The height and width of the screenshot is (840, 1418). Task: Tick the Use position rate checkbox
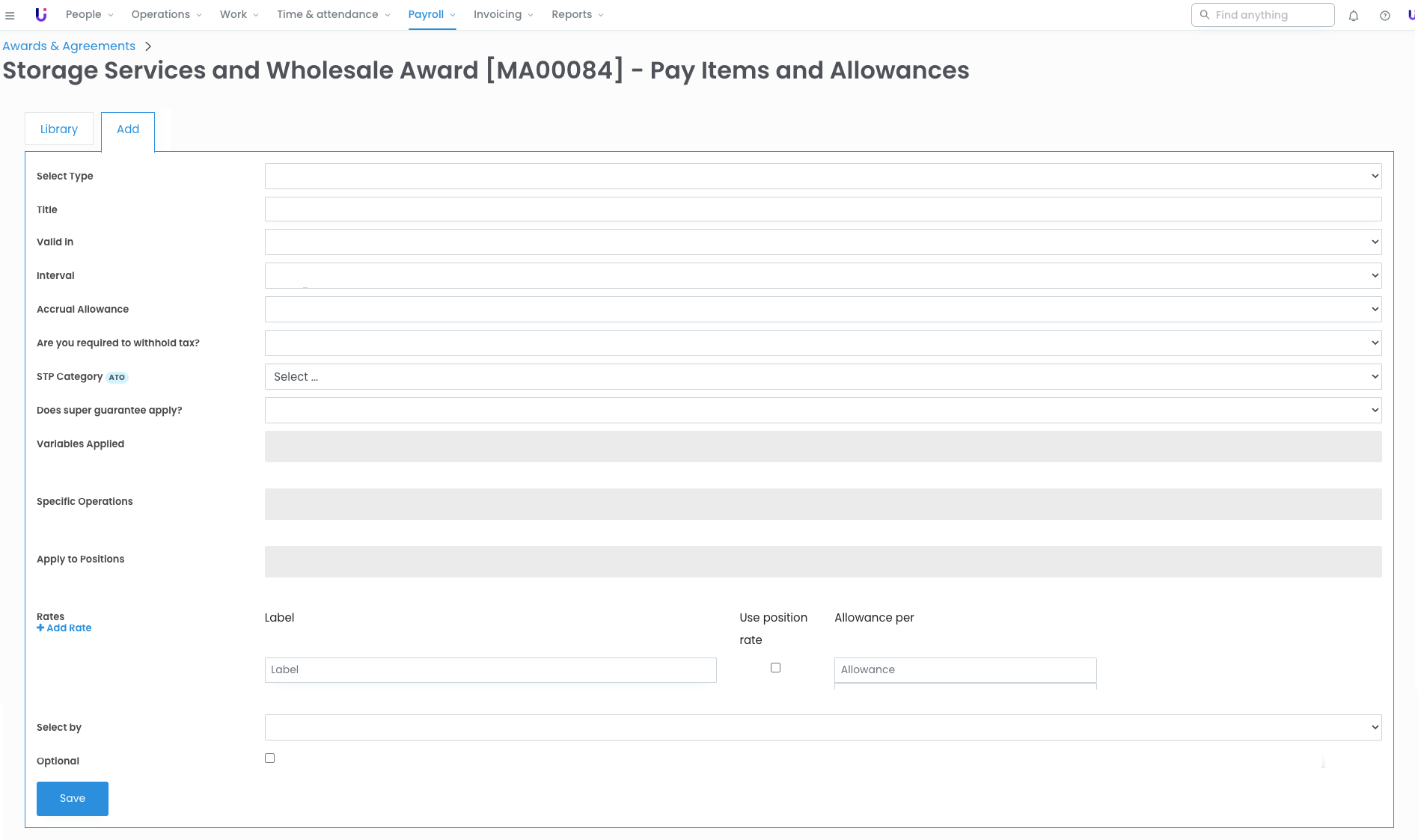(x=775, y=668)
